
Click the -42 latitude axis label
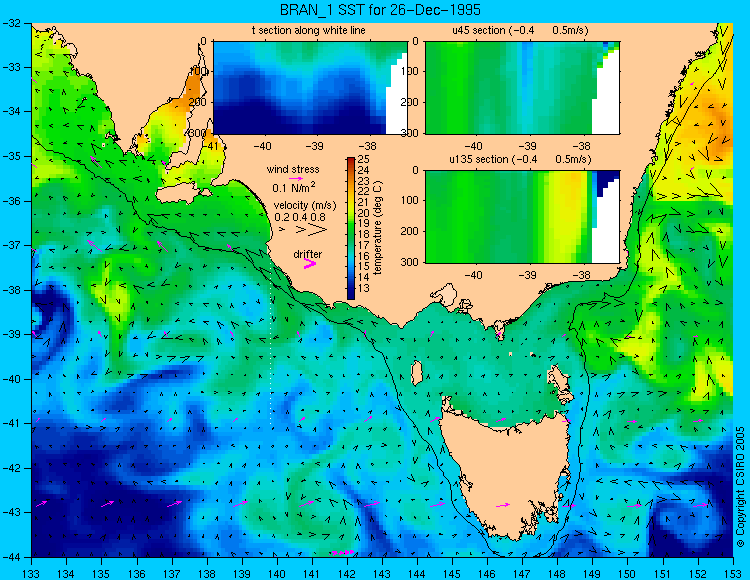(x=12, y=468)
